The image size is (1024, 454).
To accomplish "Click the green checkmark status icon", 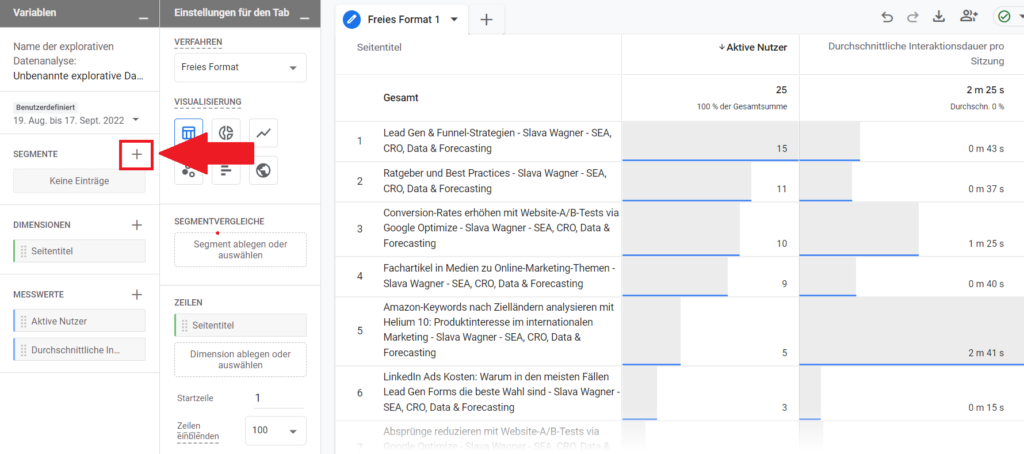I will (x=1004, y=17).
